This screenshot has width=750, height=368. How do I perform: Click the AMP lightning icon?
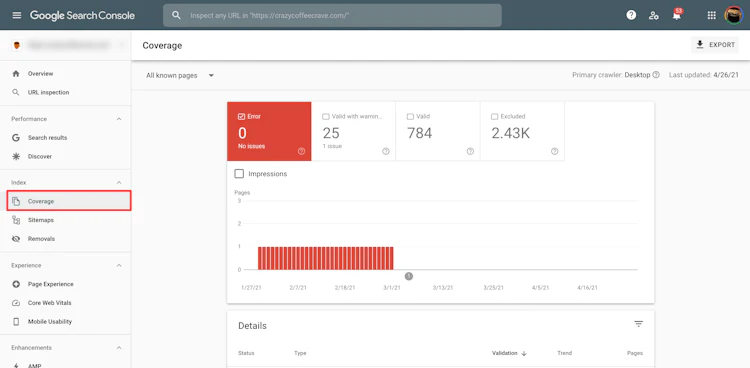tap(16, 365)
